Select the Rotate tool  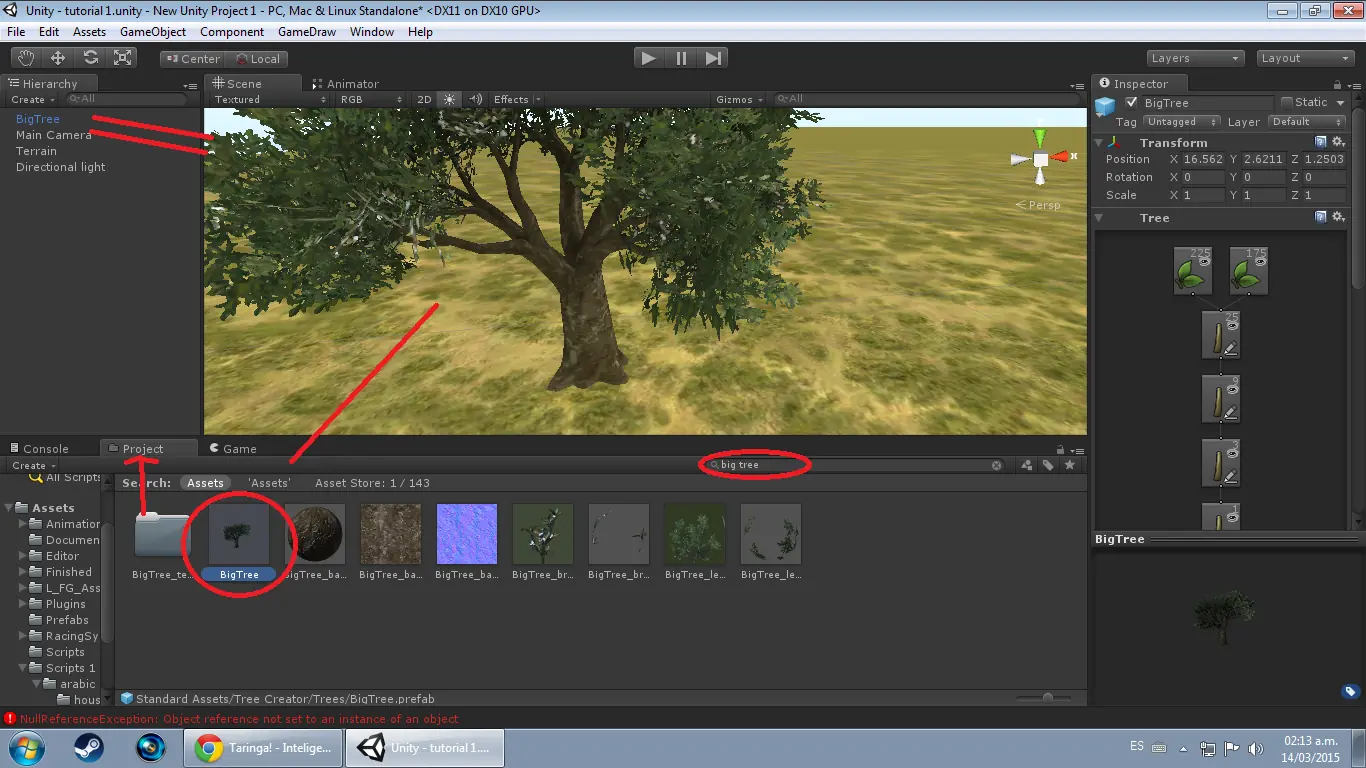point(90,58)
